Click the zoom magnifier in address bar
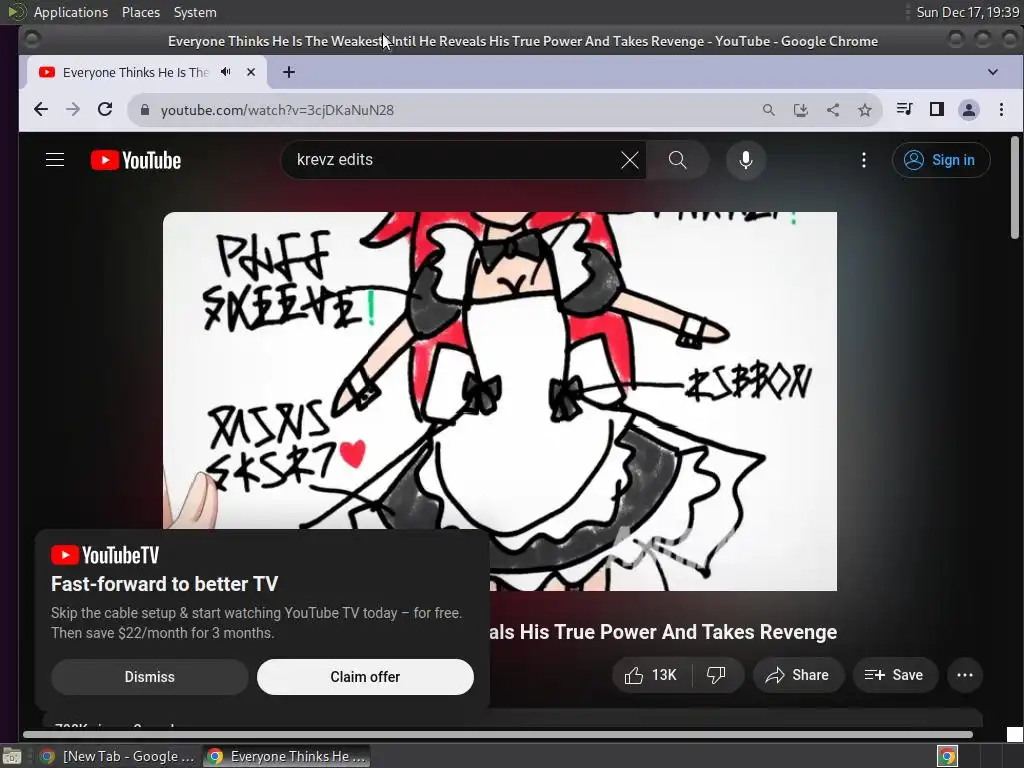 pyautogui.click(x=769, y=110)
